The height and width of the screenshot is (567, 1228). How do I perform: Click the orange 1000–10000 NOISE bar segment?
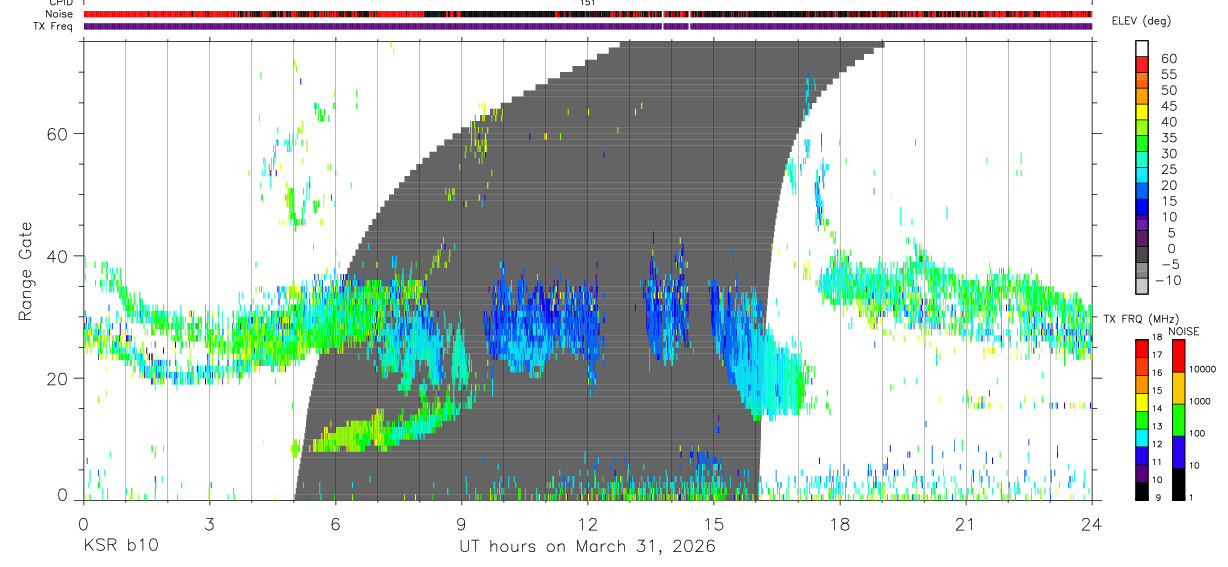pos(1178,387)
